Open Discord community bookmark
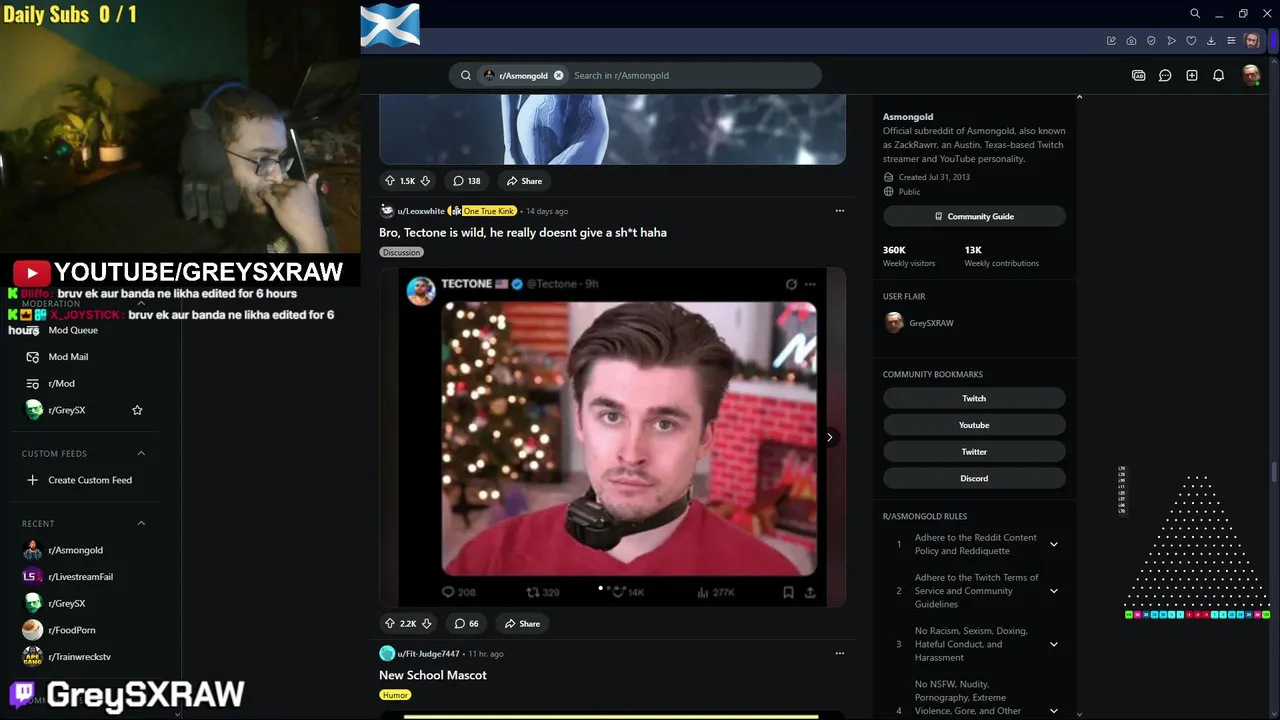Image resolution: width=1280 pixels, height=720 pixels. point(974,478)
